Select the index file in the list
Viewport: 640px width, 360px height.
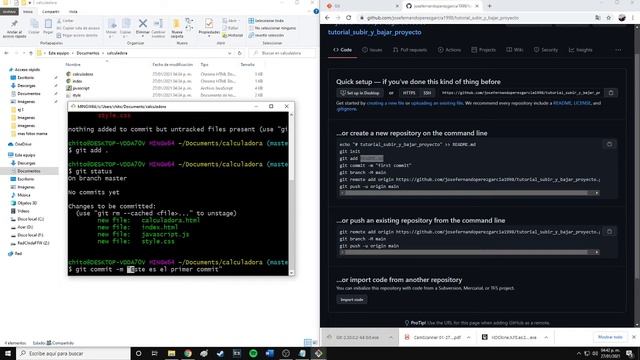click(77, 81)
